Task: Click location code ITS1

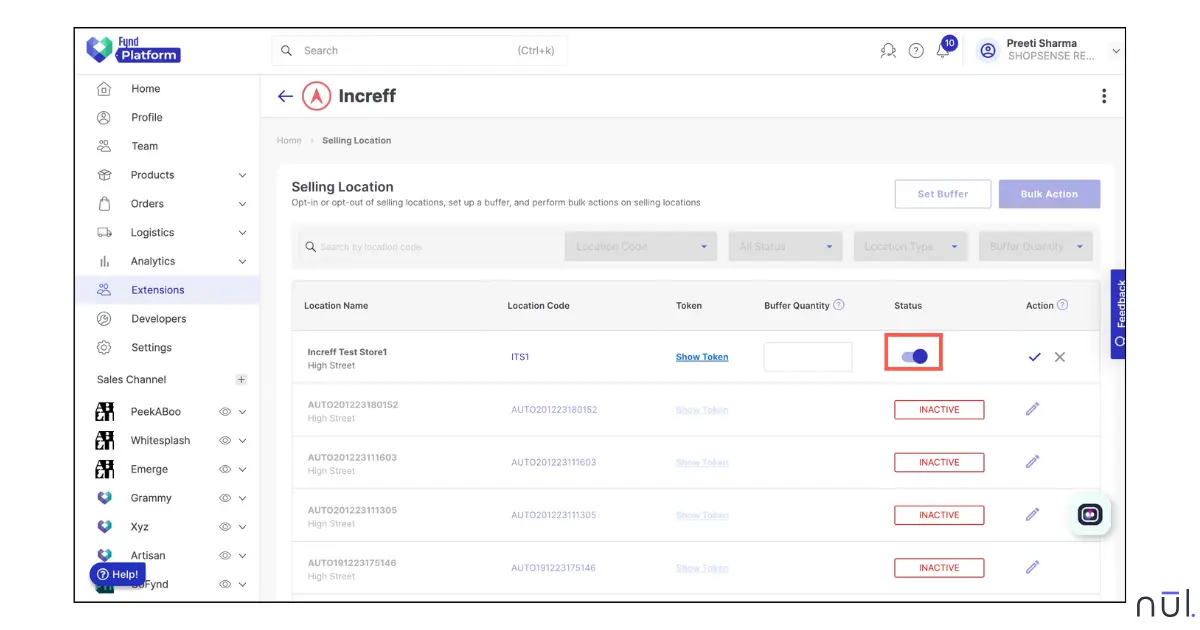Action: [519, 357]
